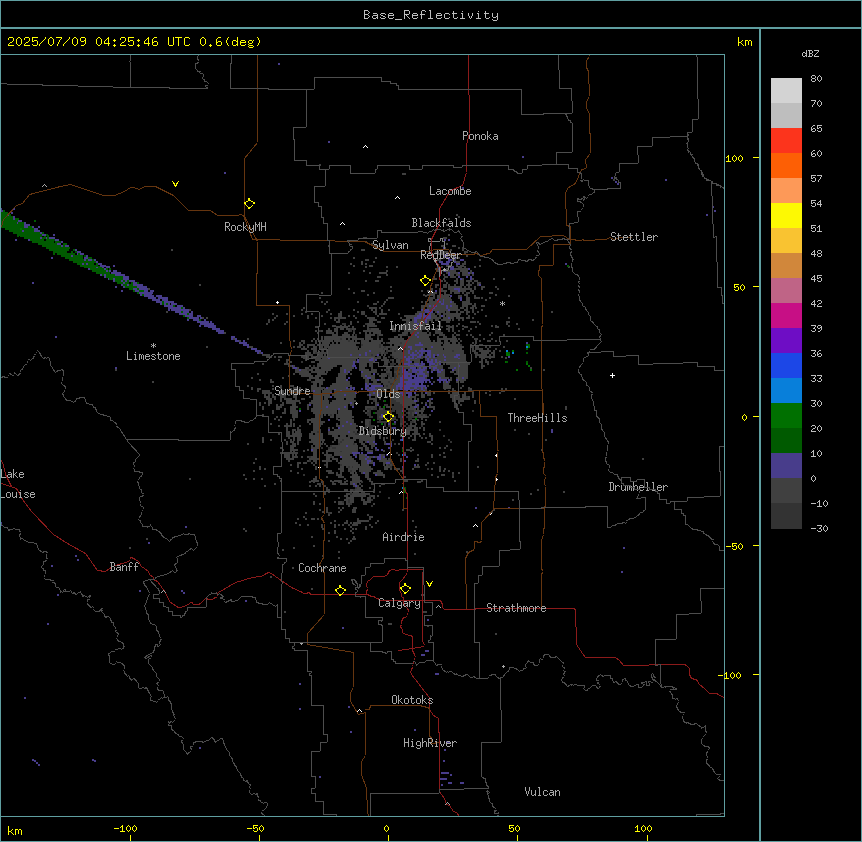Click the Lake Louise label

click(18, 484)
